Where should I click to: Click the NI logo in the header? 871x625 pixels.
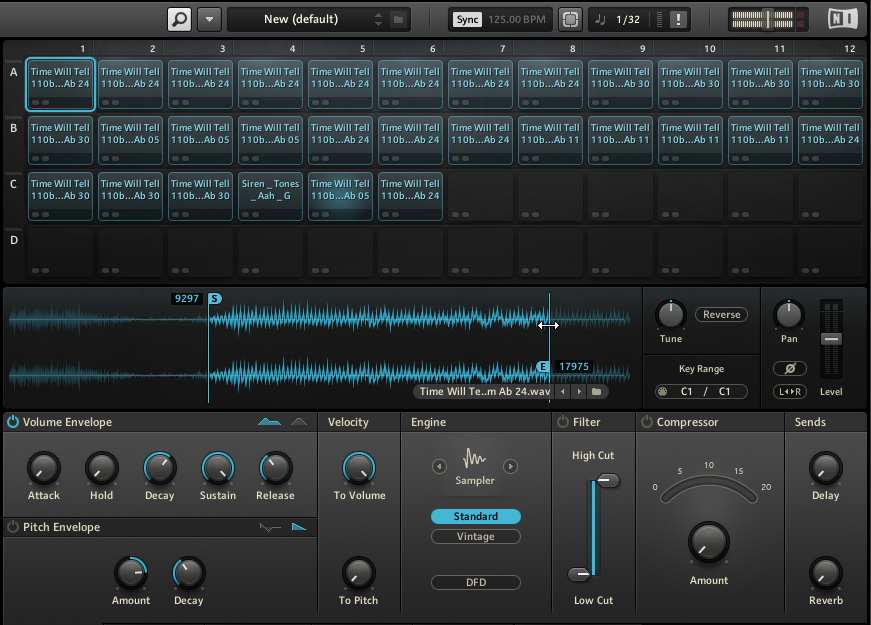[x=843, y=19]
